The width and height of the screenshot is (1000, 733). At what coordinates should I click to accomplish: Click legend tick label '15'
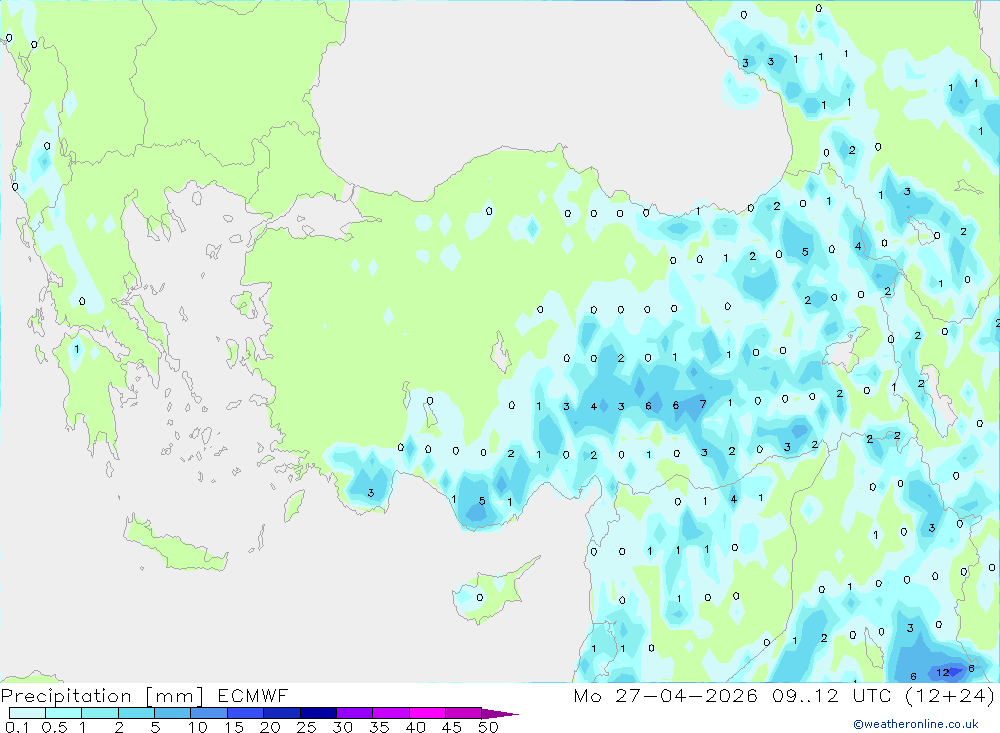point(233,727)
